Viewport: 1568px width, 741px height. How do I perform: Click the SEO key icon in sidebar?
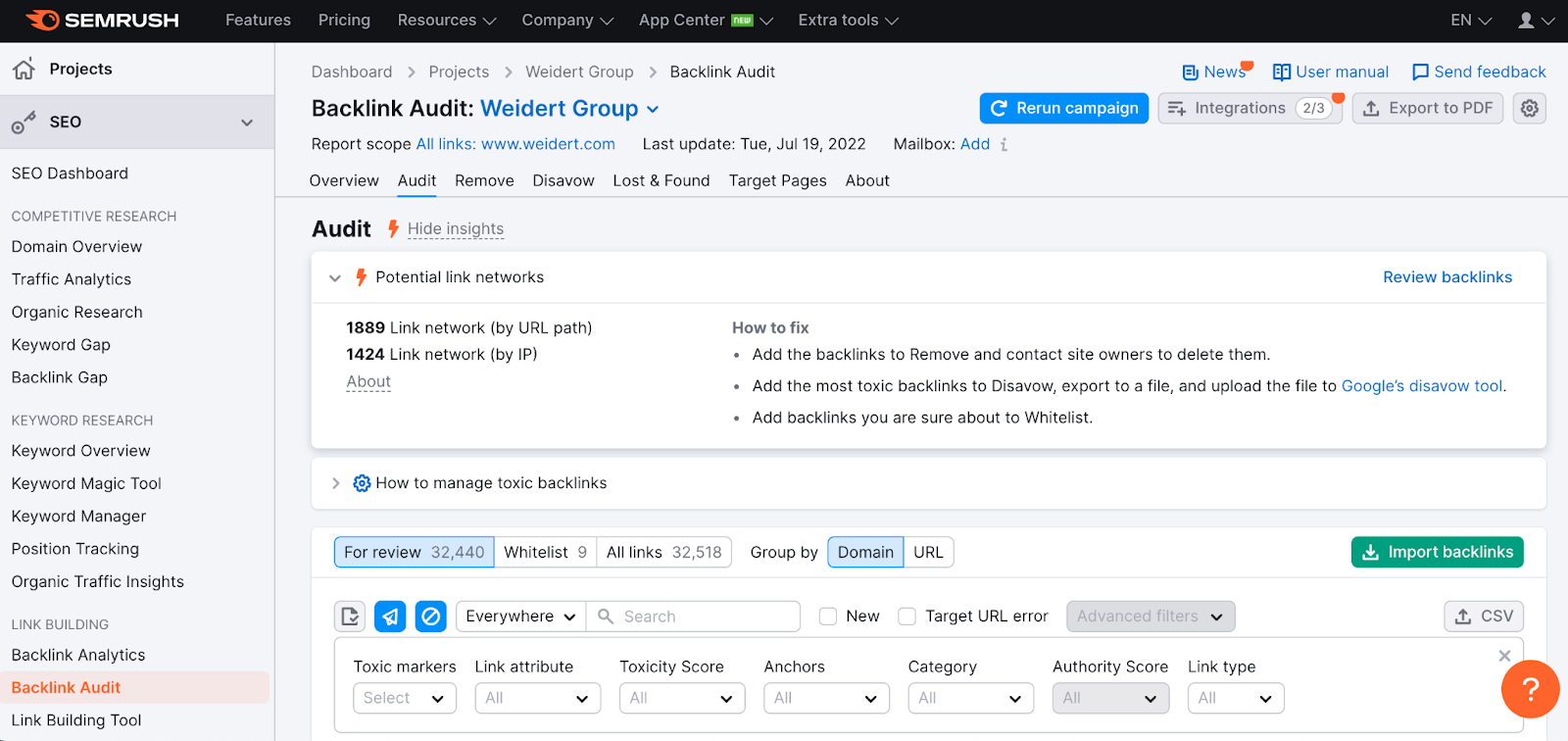(24, 122)
